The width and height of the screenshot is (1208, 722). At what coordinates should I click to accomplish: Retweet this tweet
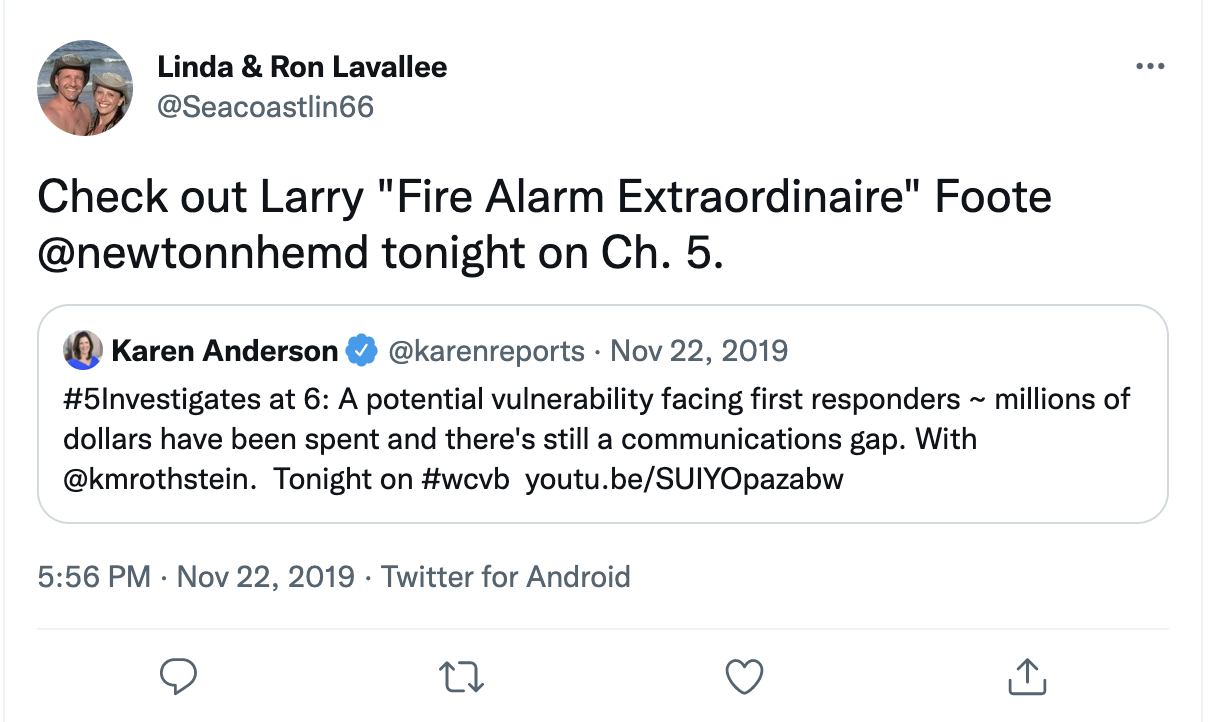point(462,677)
